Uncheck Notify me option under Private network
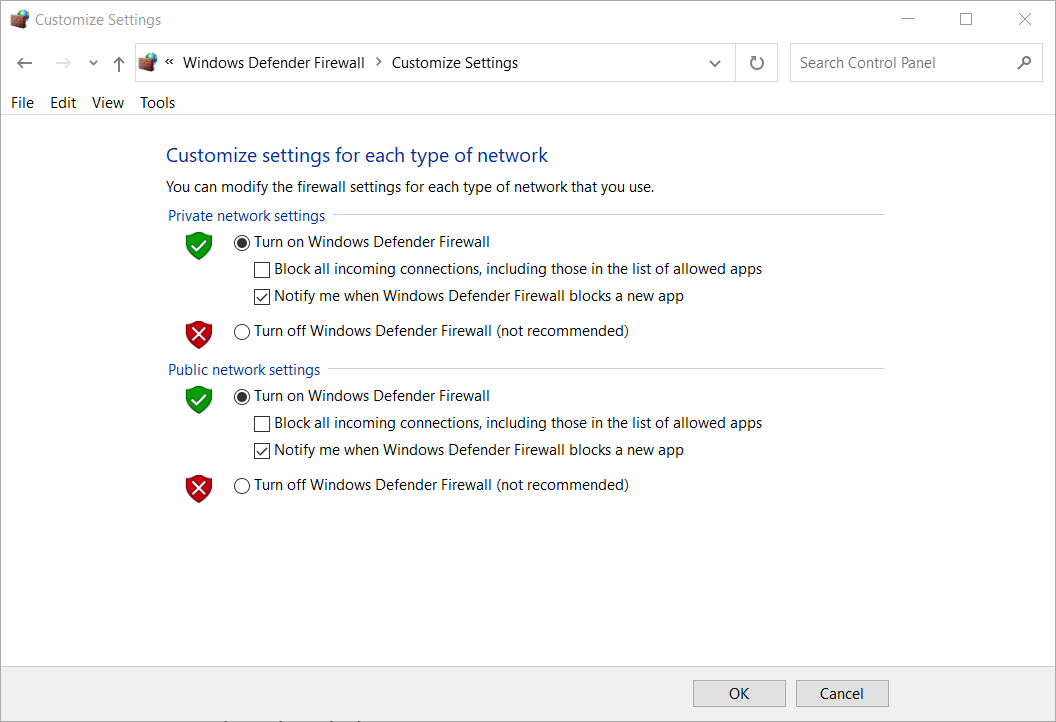 tap(262, 297)
